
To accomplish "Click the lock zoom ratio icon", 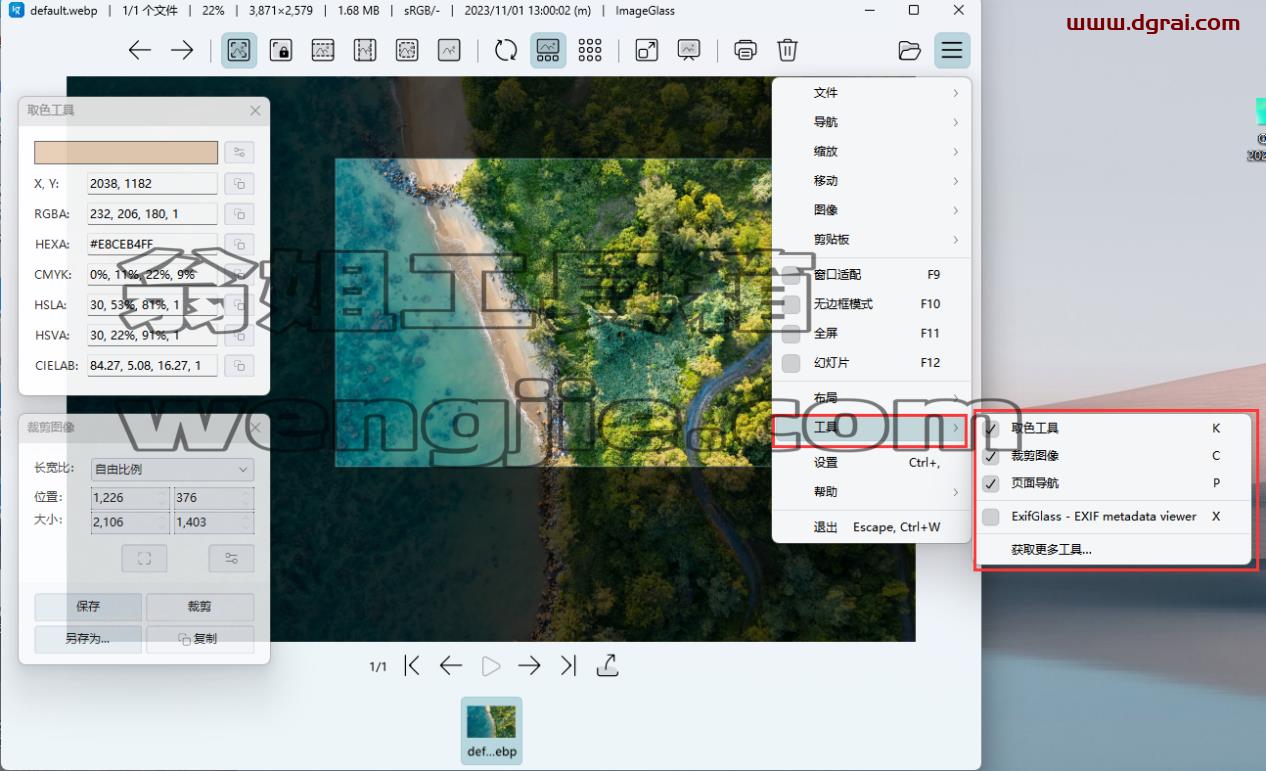I will [x=281, y=50].
